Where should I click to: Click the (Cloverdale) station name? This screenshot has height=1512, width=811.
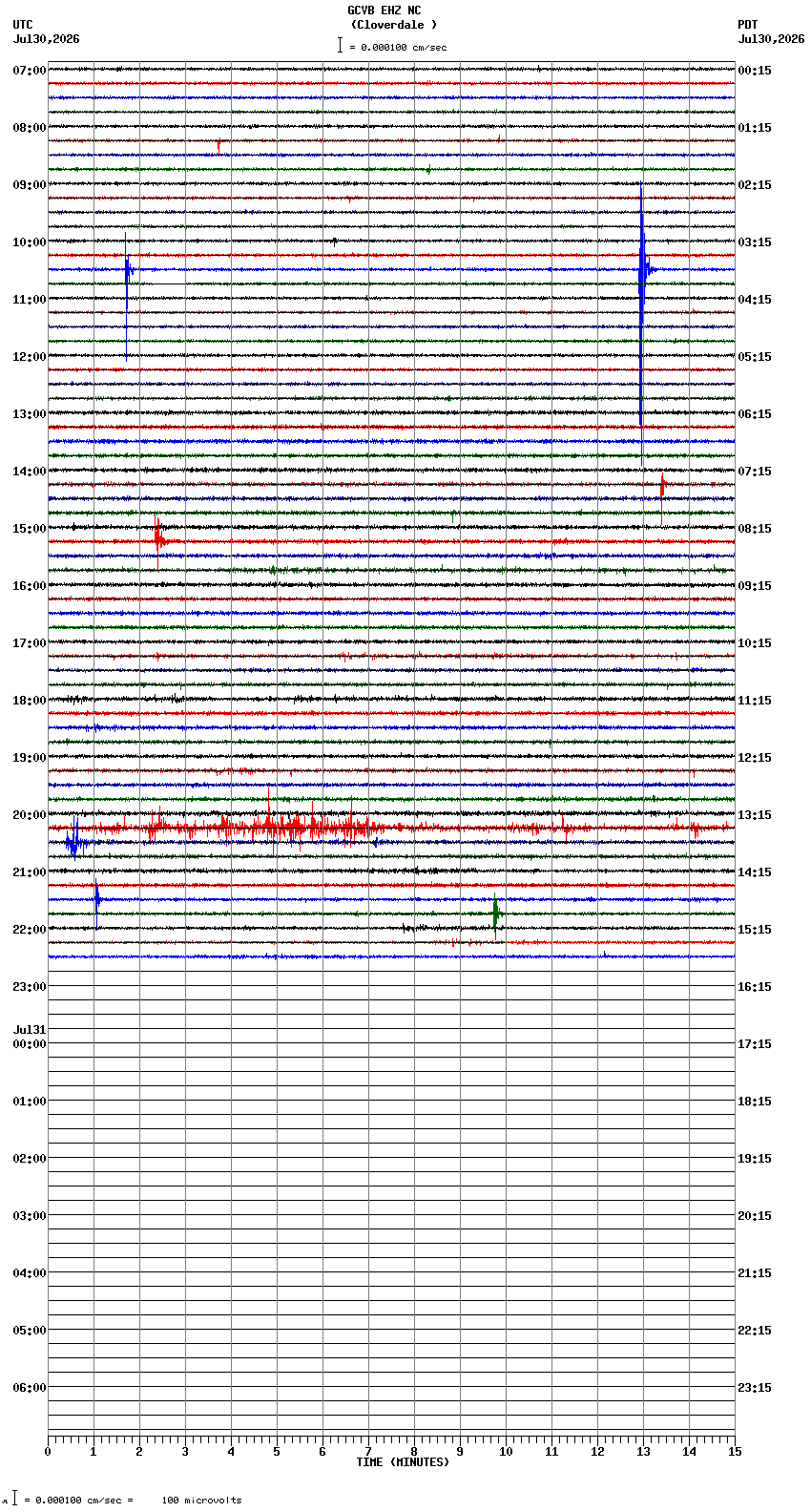393,25
